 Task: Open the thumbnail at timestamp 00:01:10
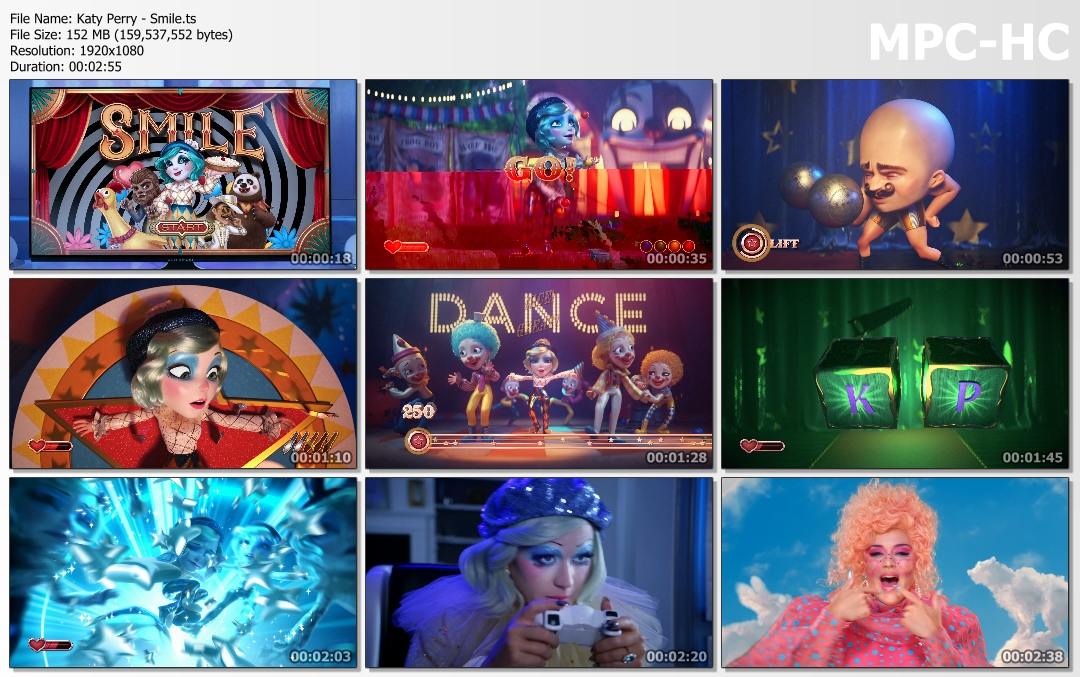[183, 373]
